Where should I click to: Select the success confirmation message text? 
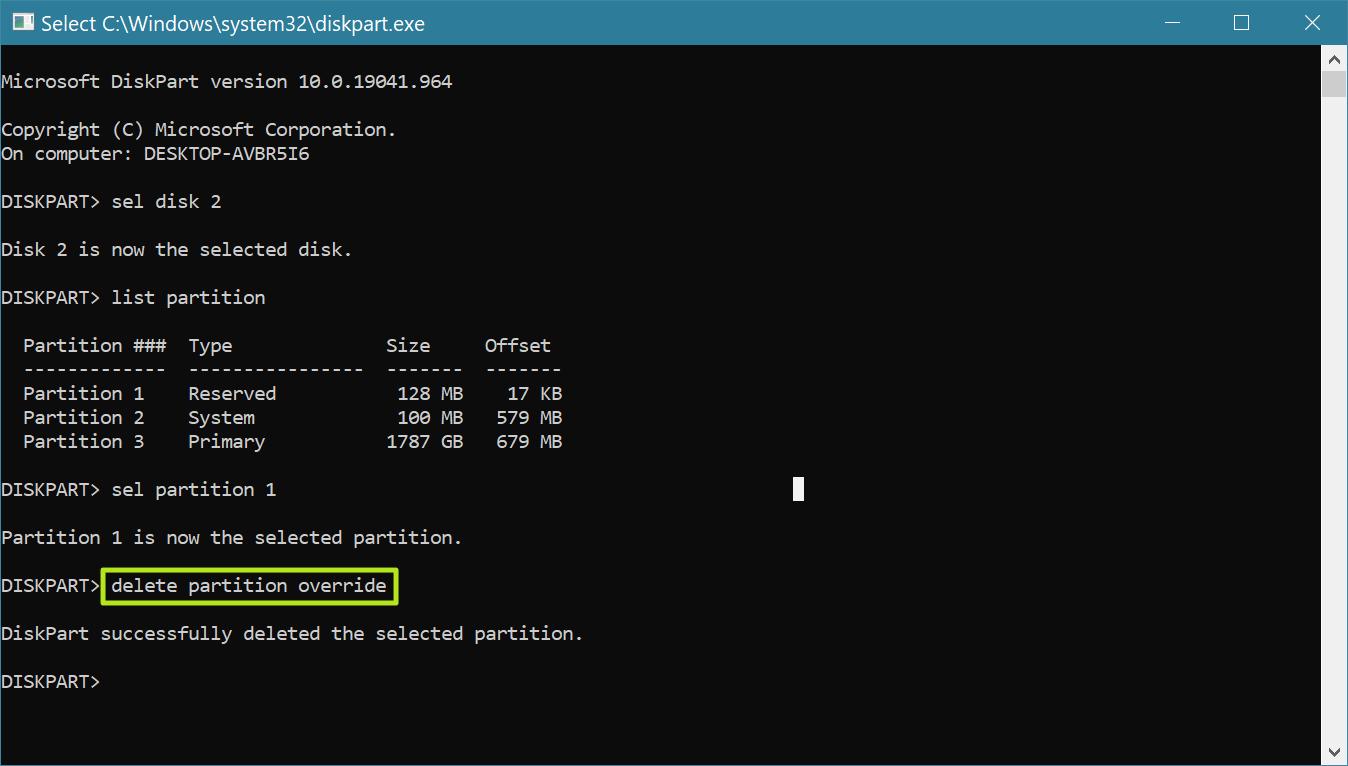290,633
